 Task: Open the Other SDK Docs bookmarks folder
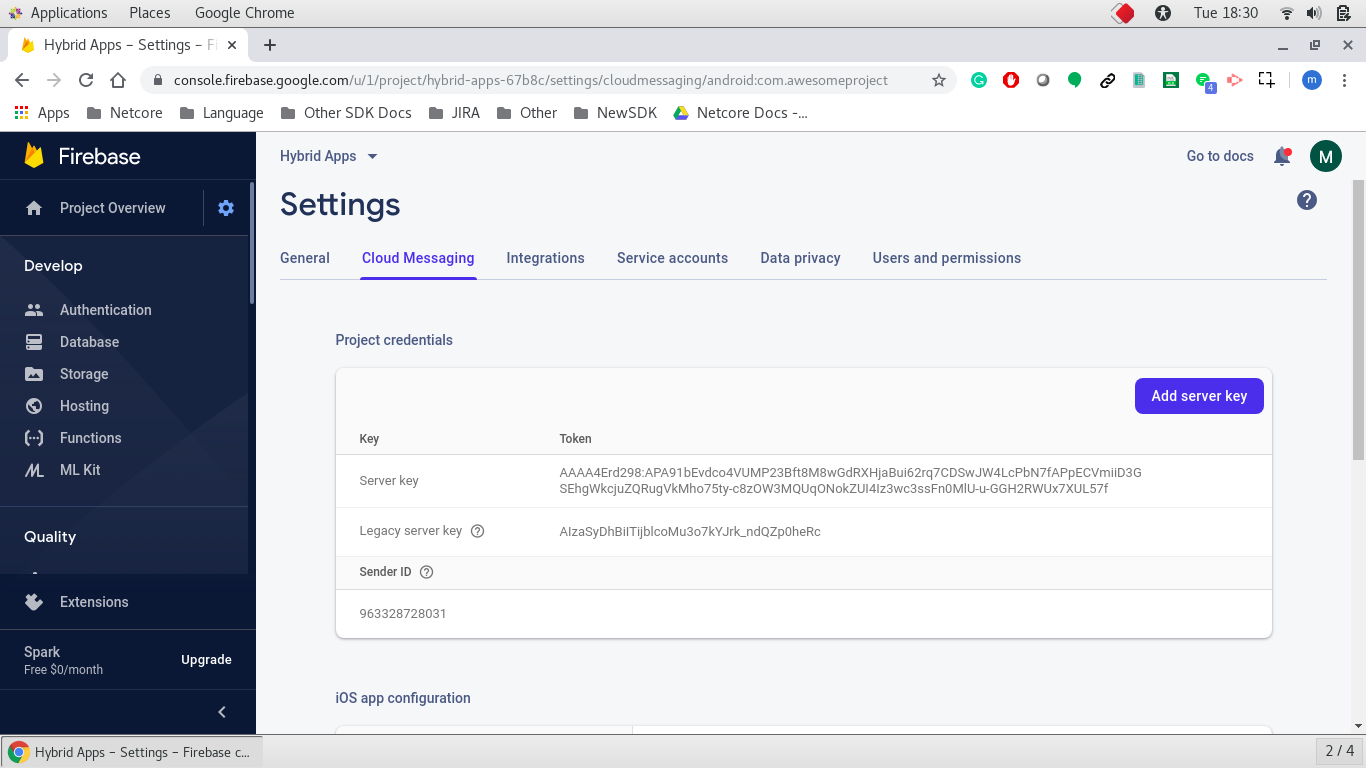point(346,113)
